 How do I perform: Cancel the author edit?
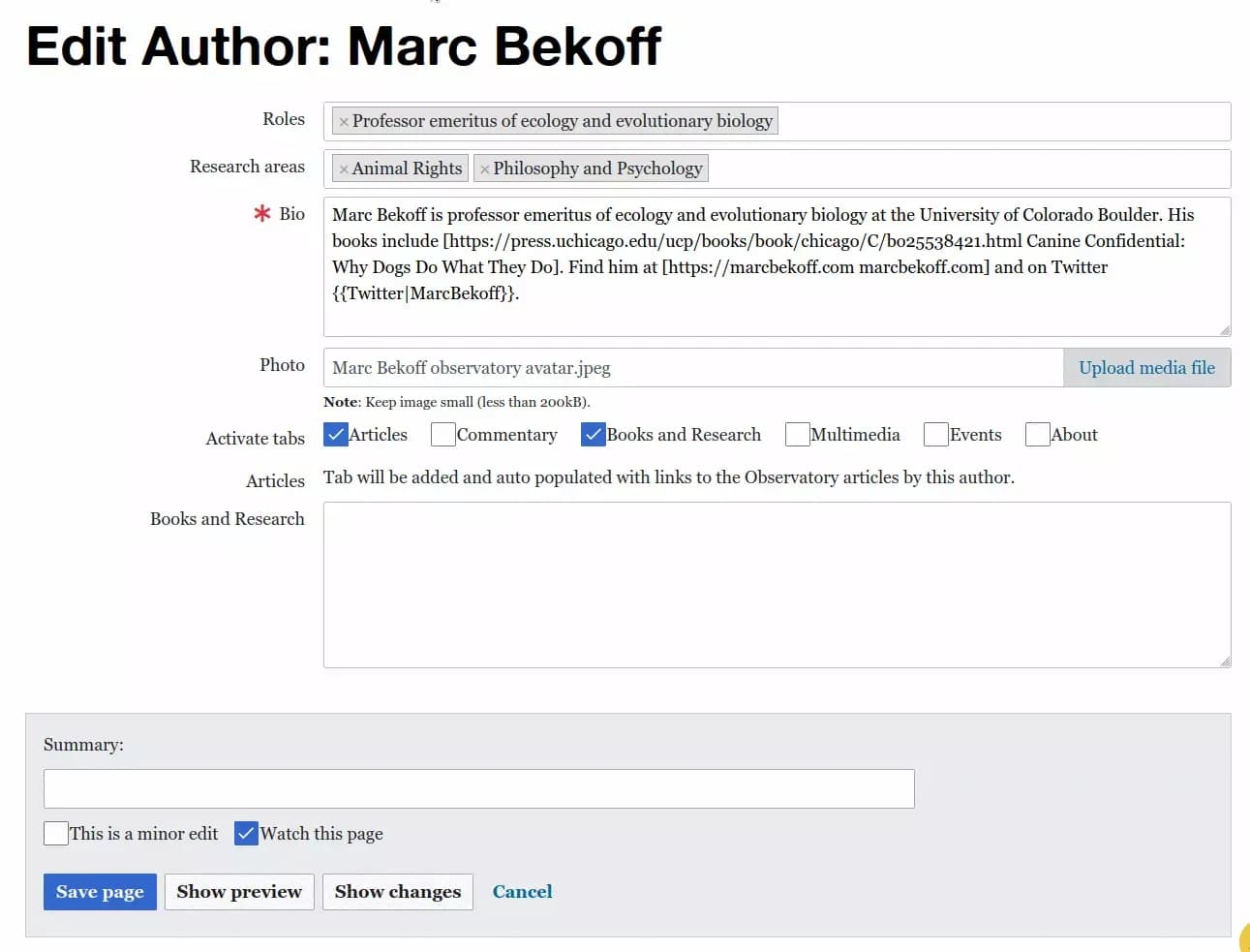[x=521, y=891]
